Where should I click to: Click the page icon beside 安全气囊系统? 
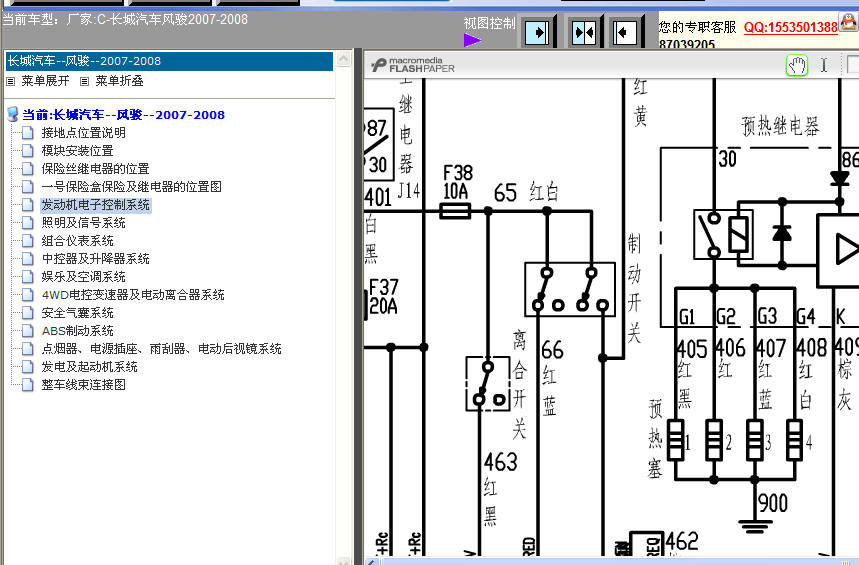tap(28, 313)
